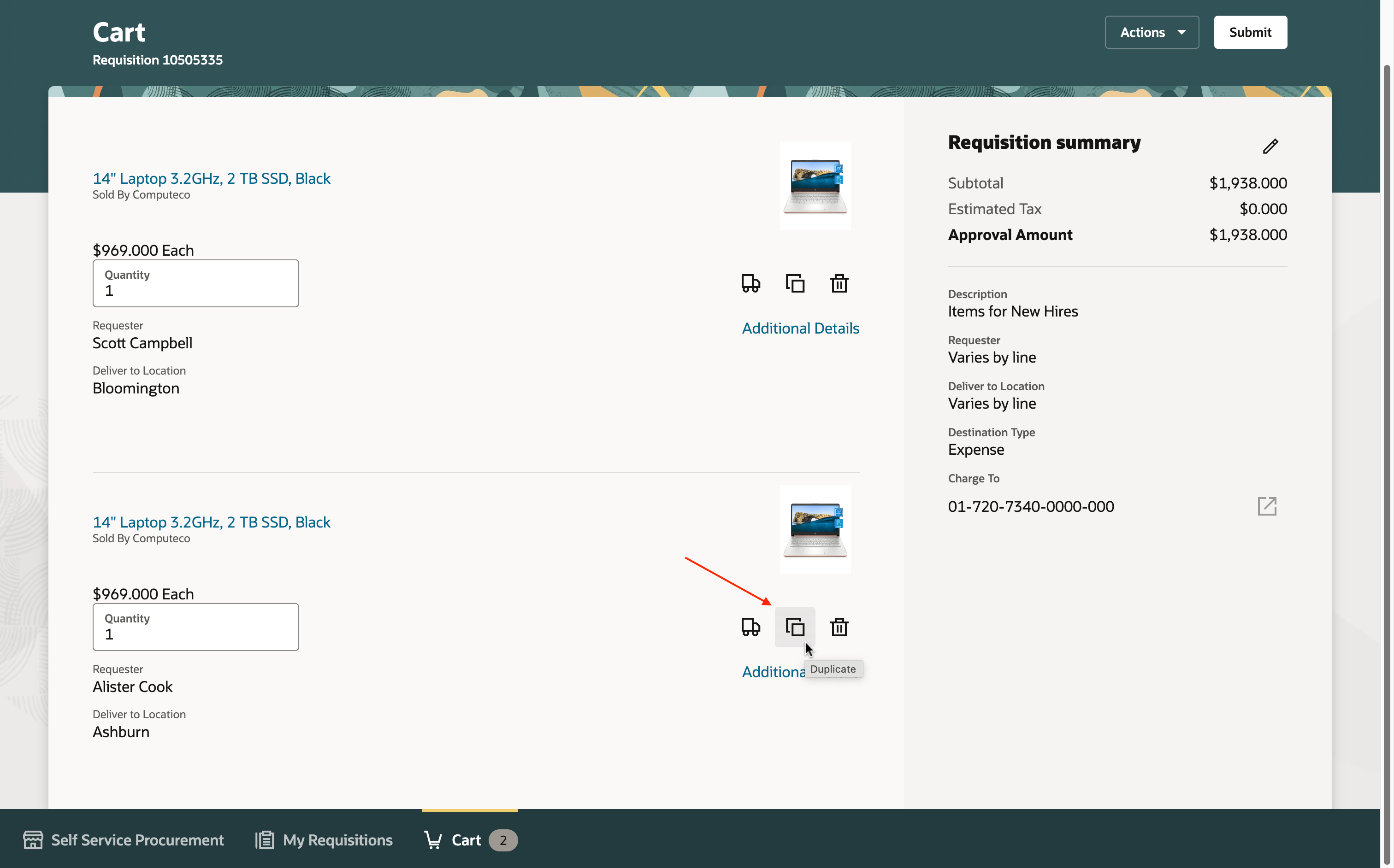Expand the Actions dropdown menu
Viewport: 1394px width, 868px height.
point(1152,32)
